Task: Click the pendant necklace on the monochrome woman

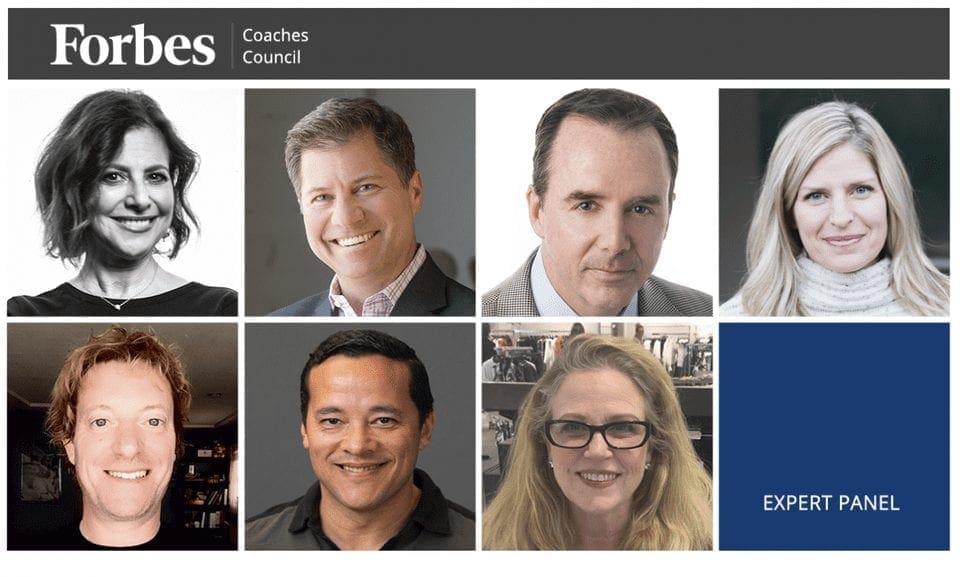Action: [116, 301]
